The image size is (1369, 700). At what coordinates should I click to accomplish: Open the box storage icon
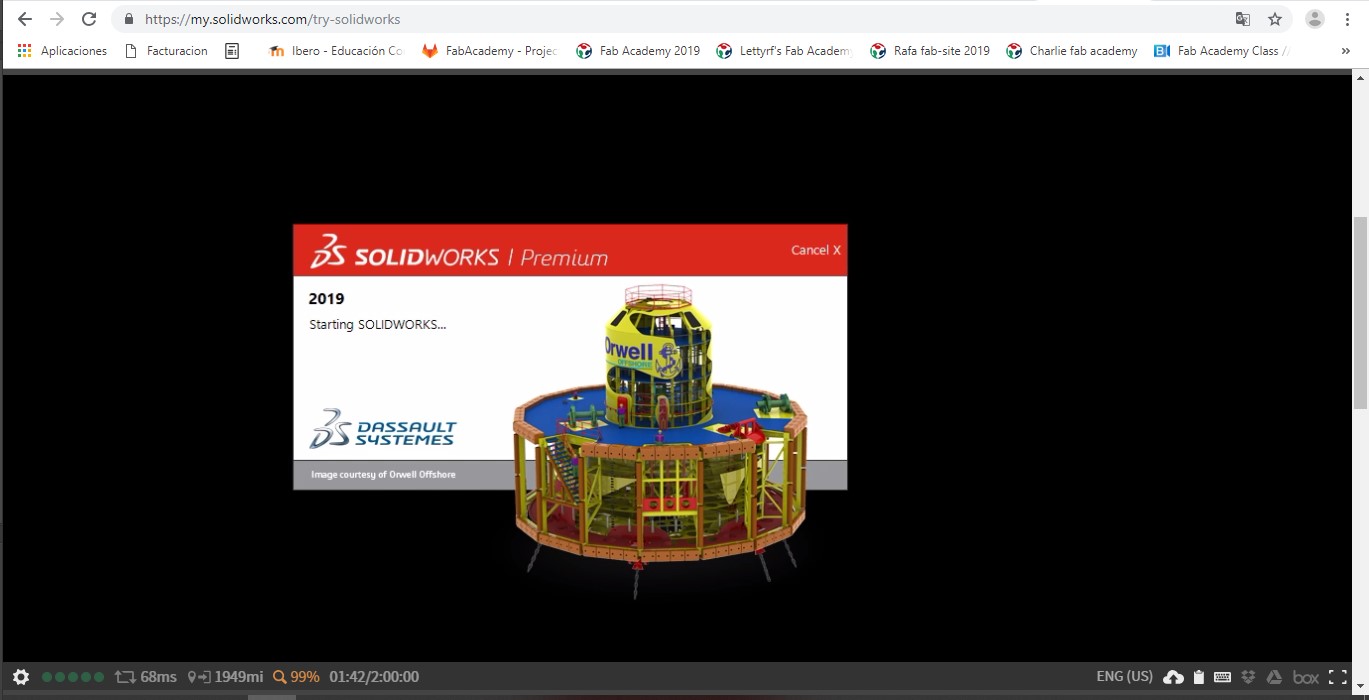click(1306, 677)
